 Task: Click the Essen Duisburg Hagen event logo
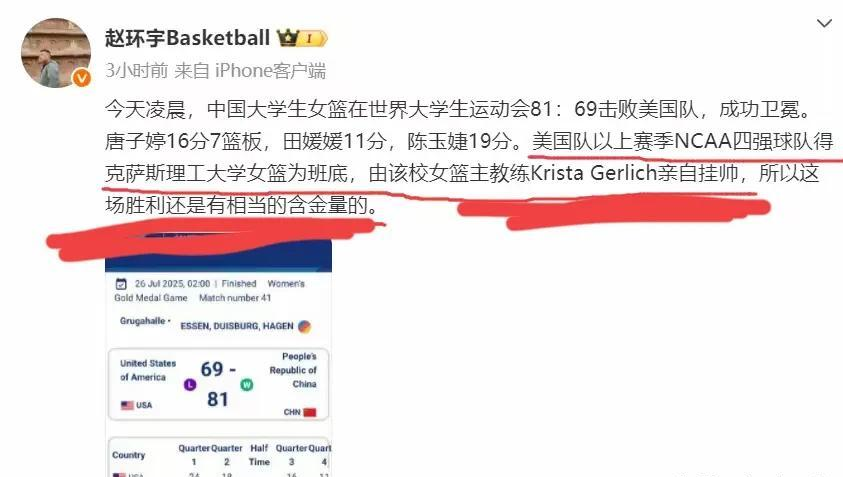(304, 326)
